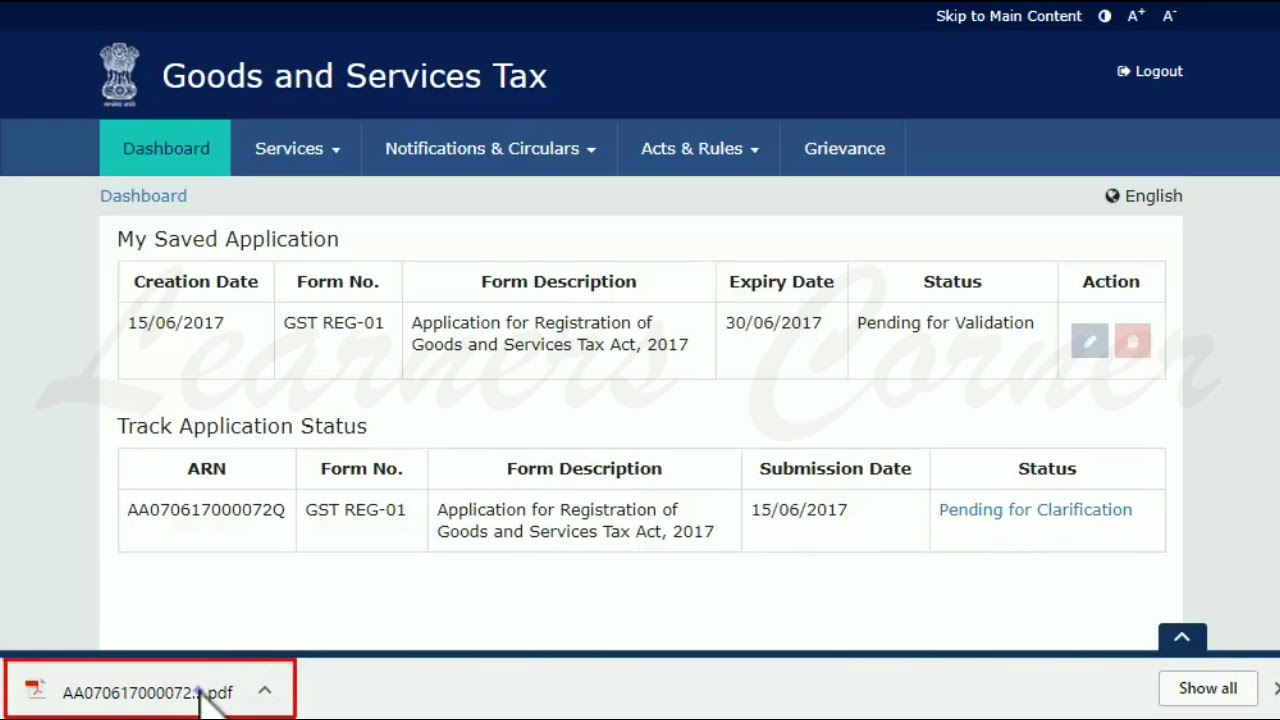The image size is (1280, 720).
Task: Open the English language selector
Action: pyautogui.click(x=1144, y=196)
